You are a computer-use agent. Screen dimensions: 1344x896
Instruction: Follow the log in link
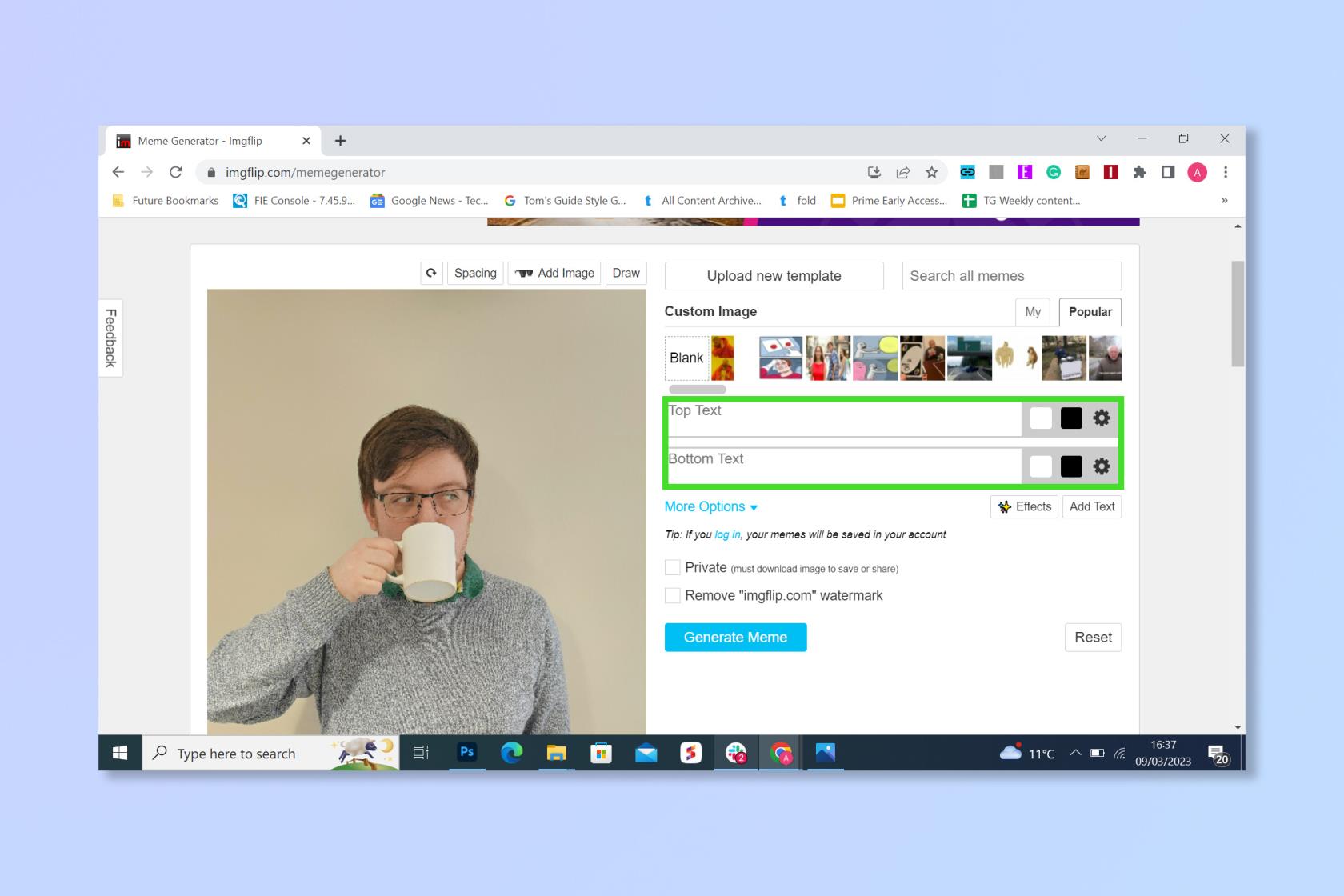pyautogui.click(x=727, y=534)
